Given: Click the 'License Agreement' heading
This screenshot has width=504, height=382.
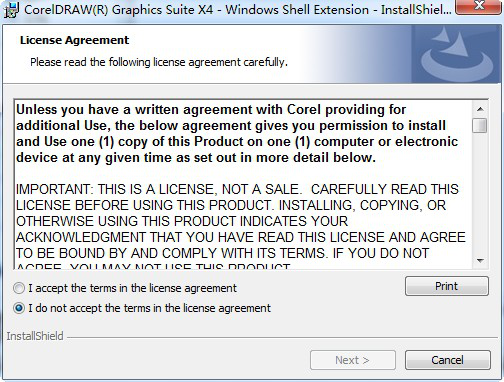Looking at the screenshot, I should click(74, 40).
